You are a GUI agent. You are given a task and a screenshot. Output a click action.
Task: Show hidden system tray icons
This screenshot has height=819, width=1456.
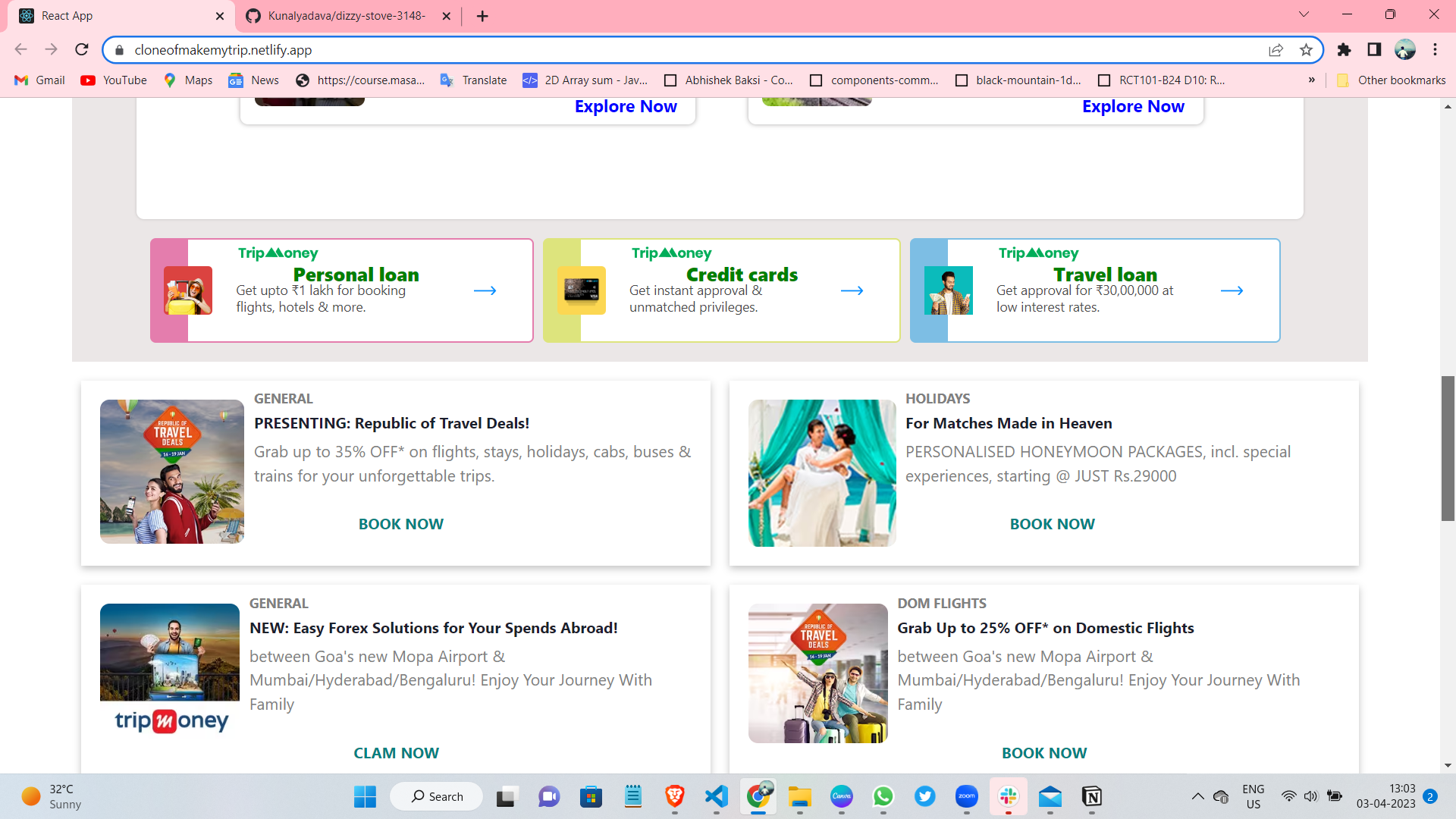[x=1197, y=796]
